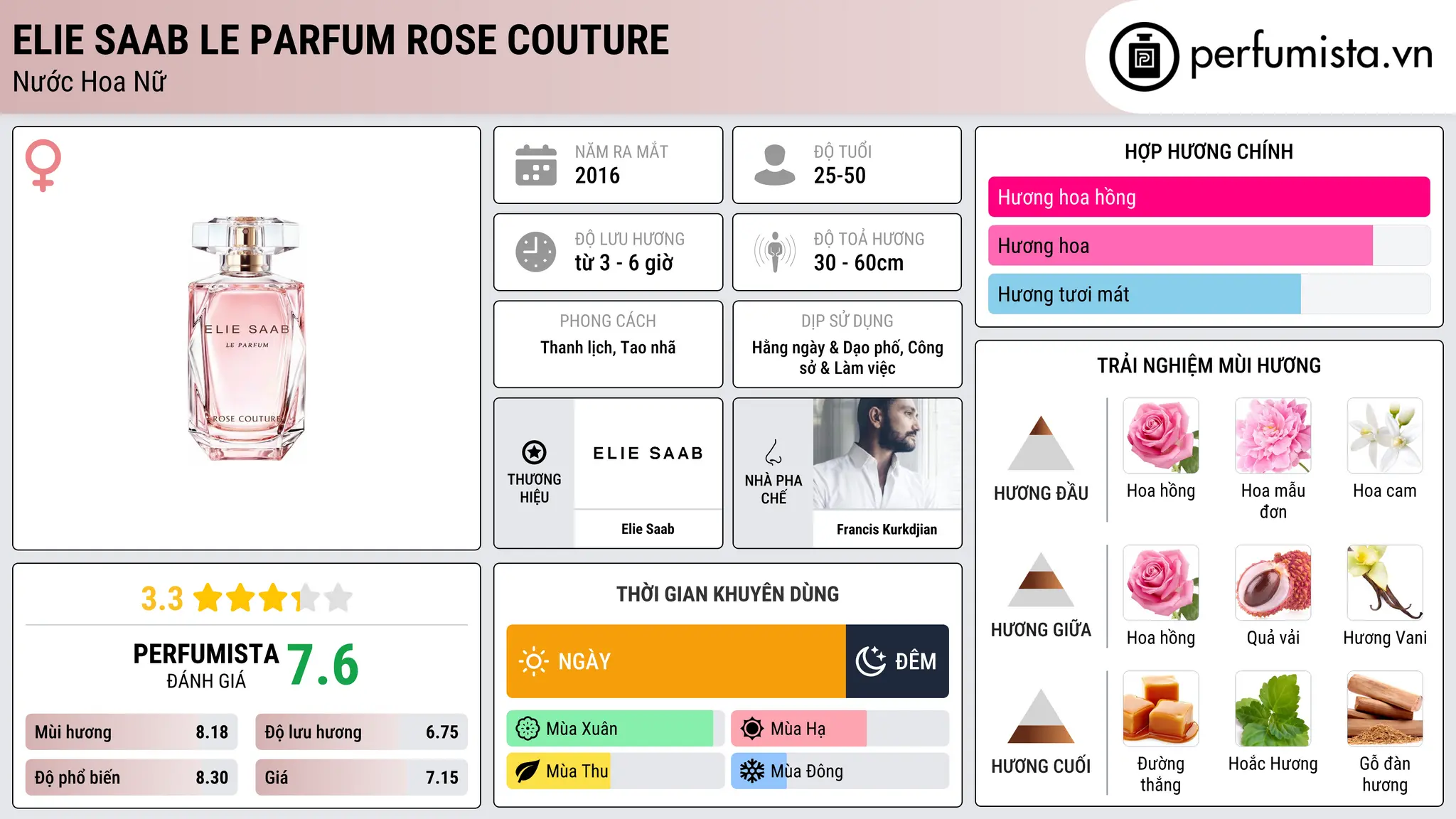Click the THỜI GIAN KHUYÊN DÙNG heading
This screenshot has width=1456, height=819.
point(727,594)
